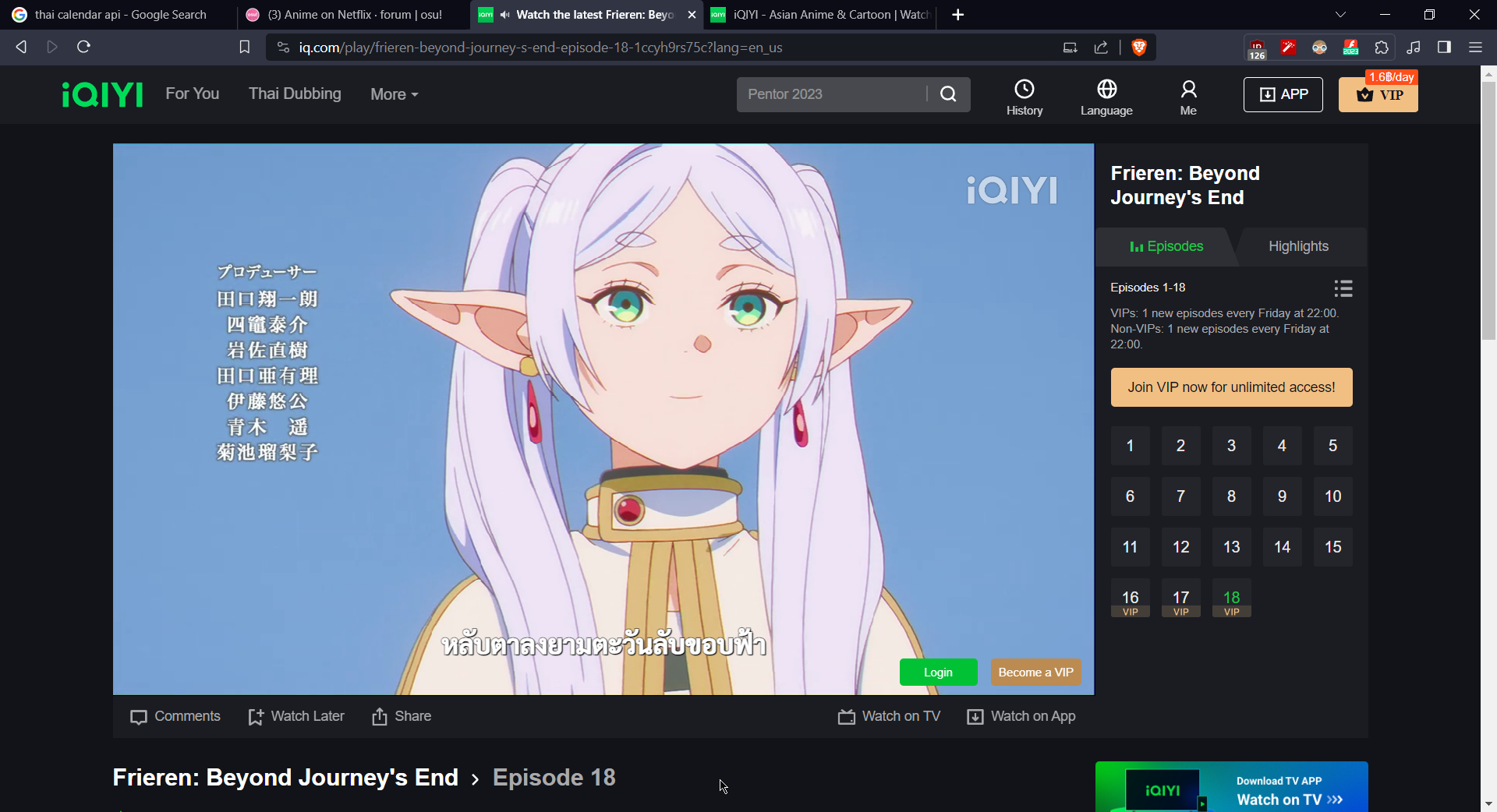This screenshot has width=1497, height=812.
Task: Select VIP episode 16
Action: click(x=1130, y=598)
